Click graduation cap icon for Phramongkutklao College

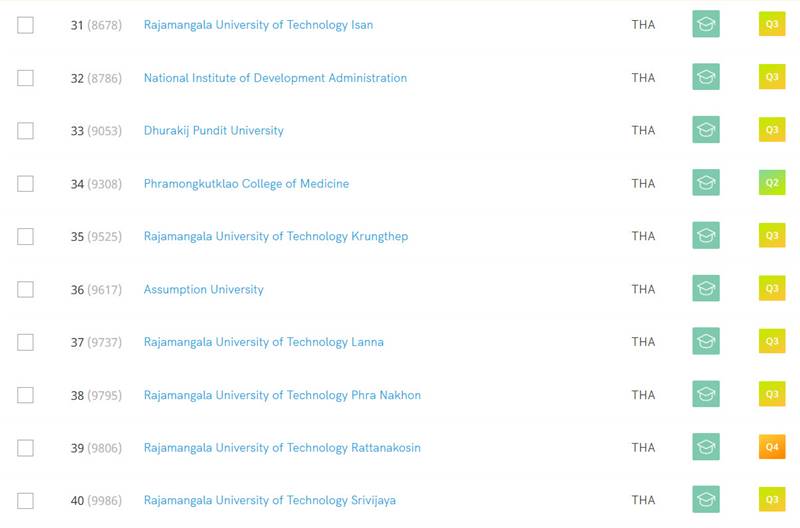(x=706, y=183)
